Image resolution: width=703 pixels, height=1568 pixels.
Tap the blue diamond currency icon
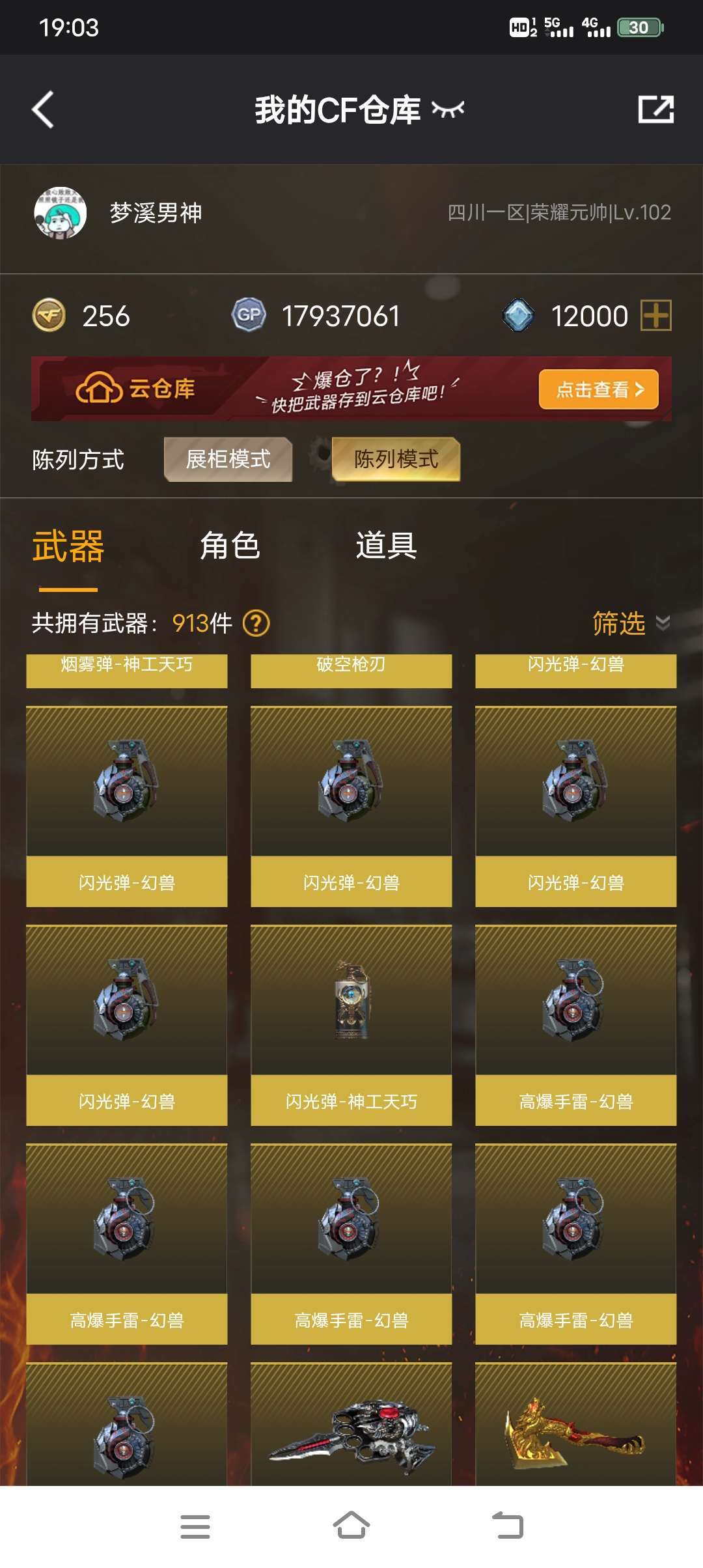click(519, 316)
